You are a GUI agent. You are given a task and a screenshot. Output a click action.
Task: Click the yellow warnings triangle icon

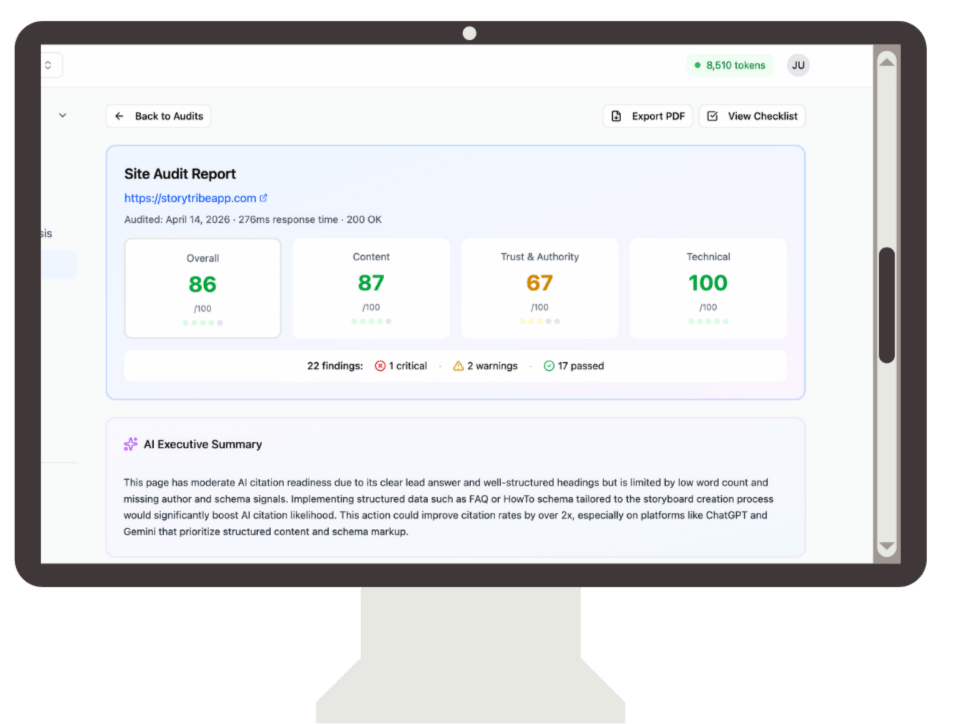[x=458, y=366]
